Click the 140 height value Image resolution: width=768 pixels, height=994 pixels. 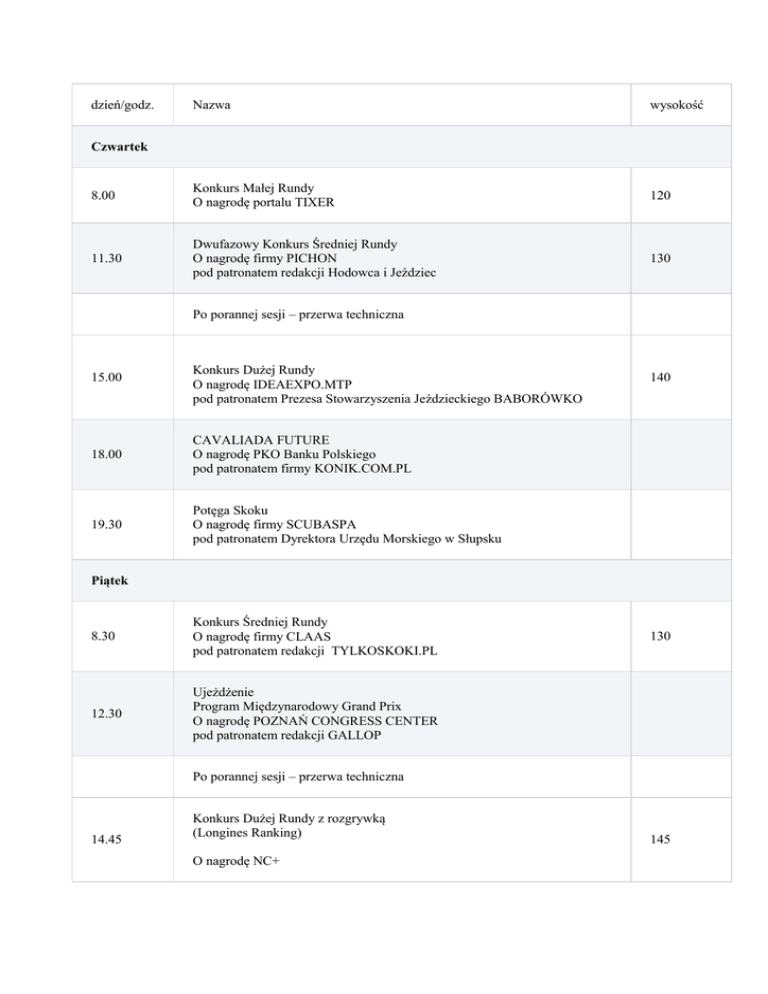661,376
